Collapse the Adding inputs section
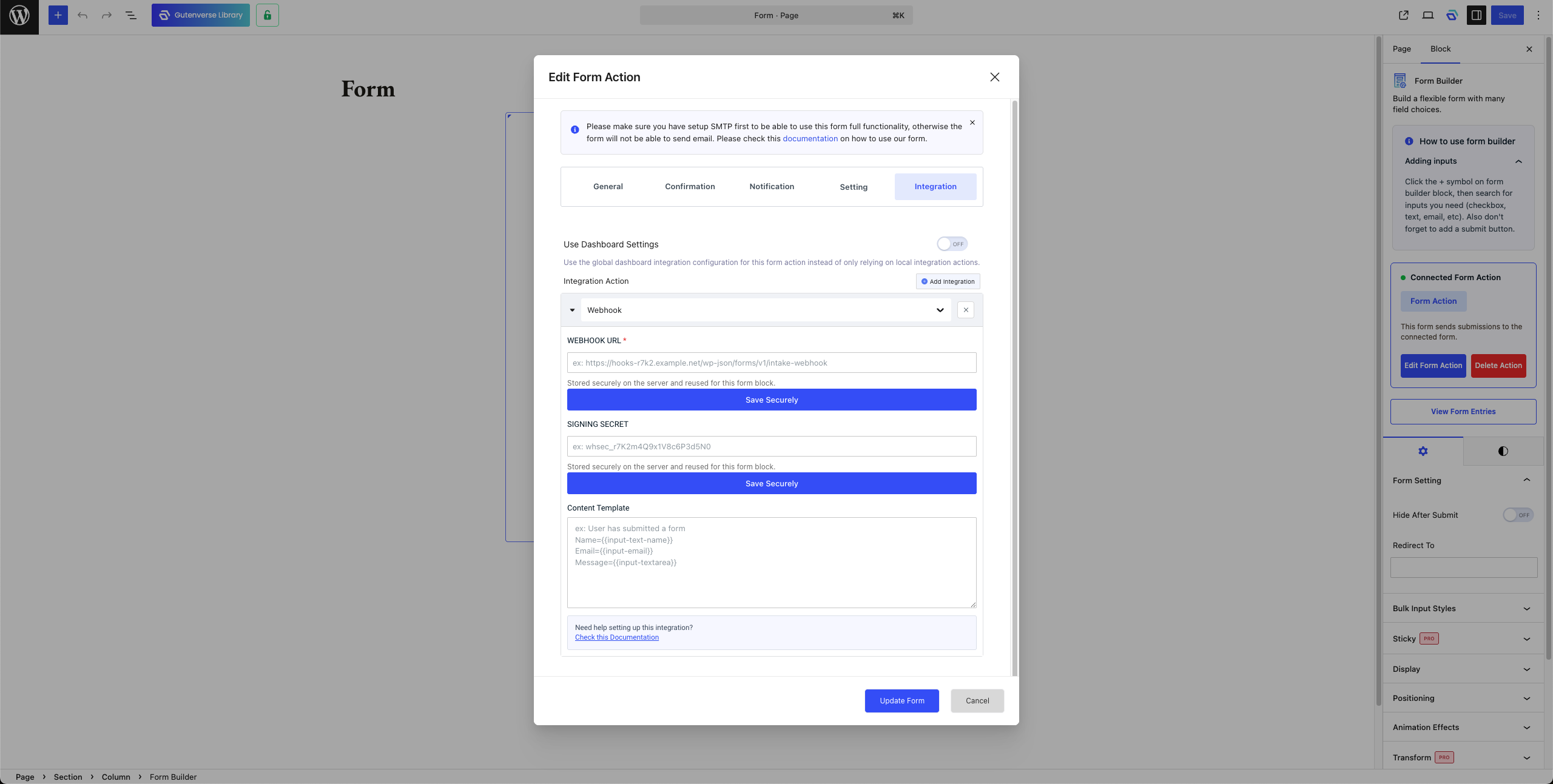 [x=1519, y=161]
